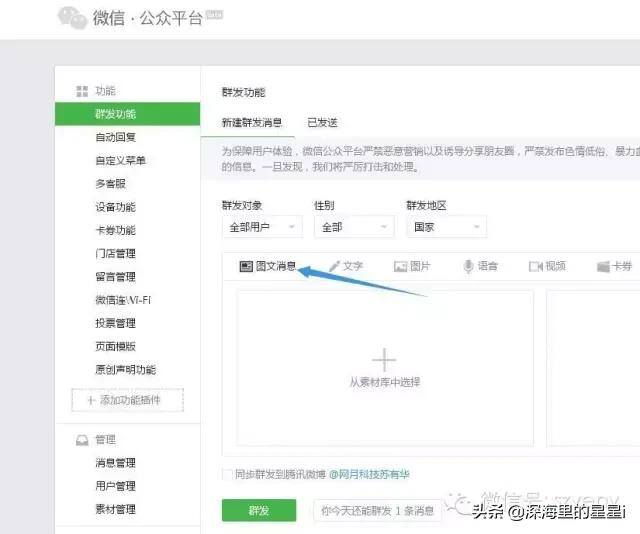Select the 图文消息 message type icon

tap(246, 267)
